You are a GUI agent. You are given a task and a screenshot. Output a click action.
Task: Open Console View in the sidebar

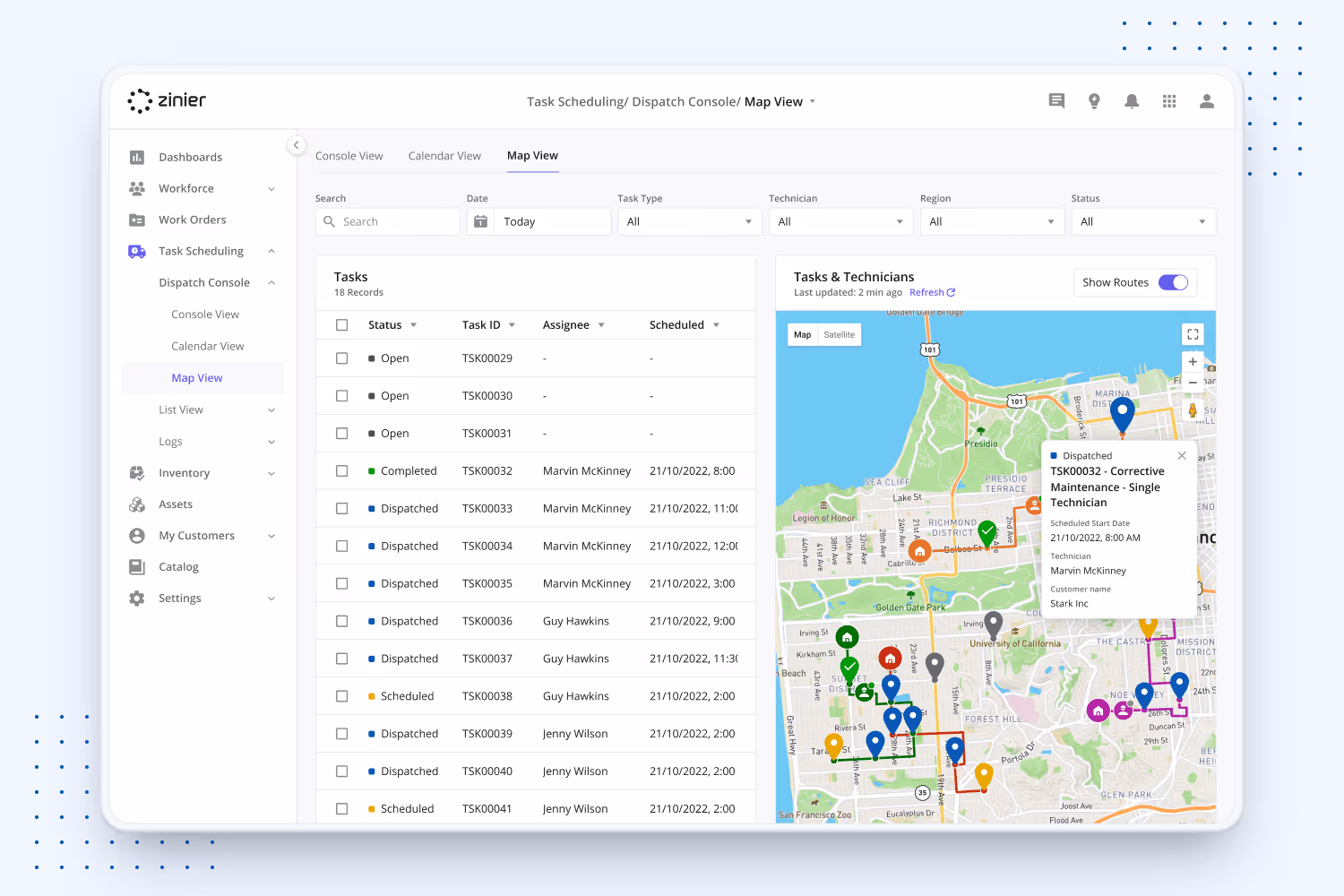205,314
